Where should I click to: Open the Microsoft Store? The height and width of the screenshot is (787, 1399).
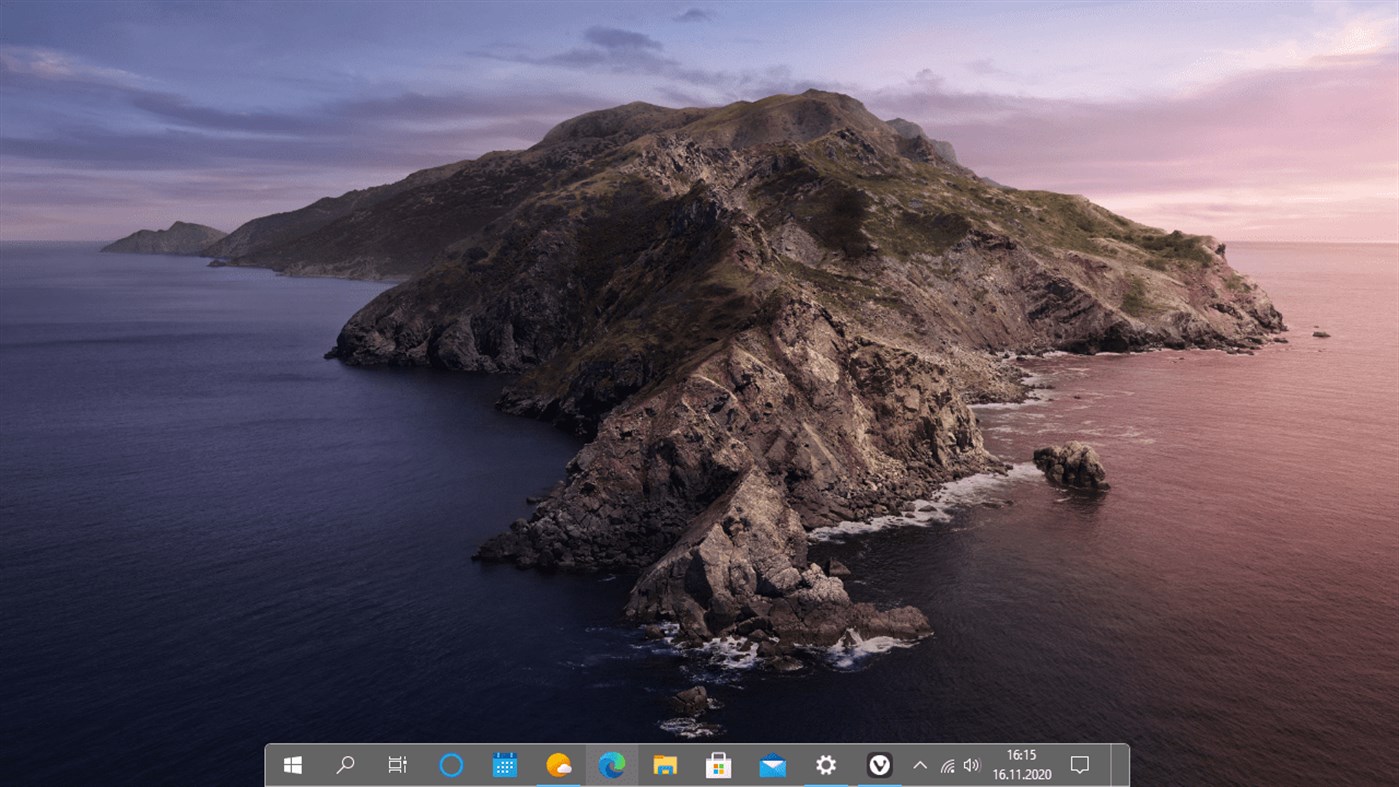718,765
